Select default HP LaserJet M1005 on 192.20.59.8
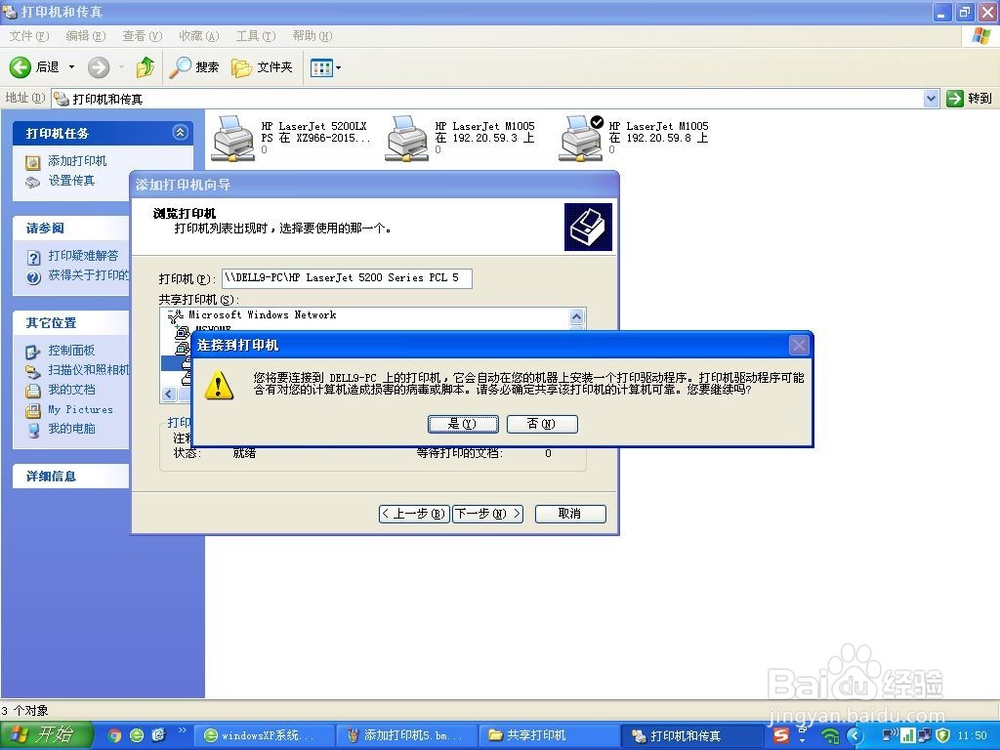This screenshot has width=1000, height=750. [x=580, y=138]
